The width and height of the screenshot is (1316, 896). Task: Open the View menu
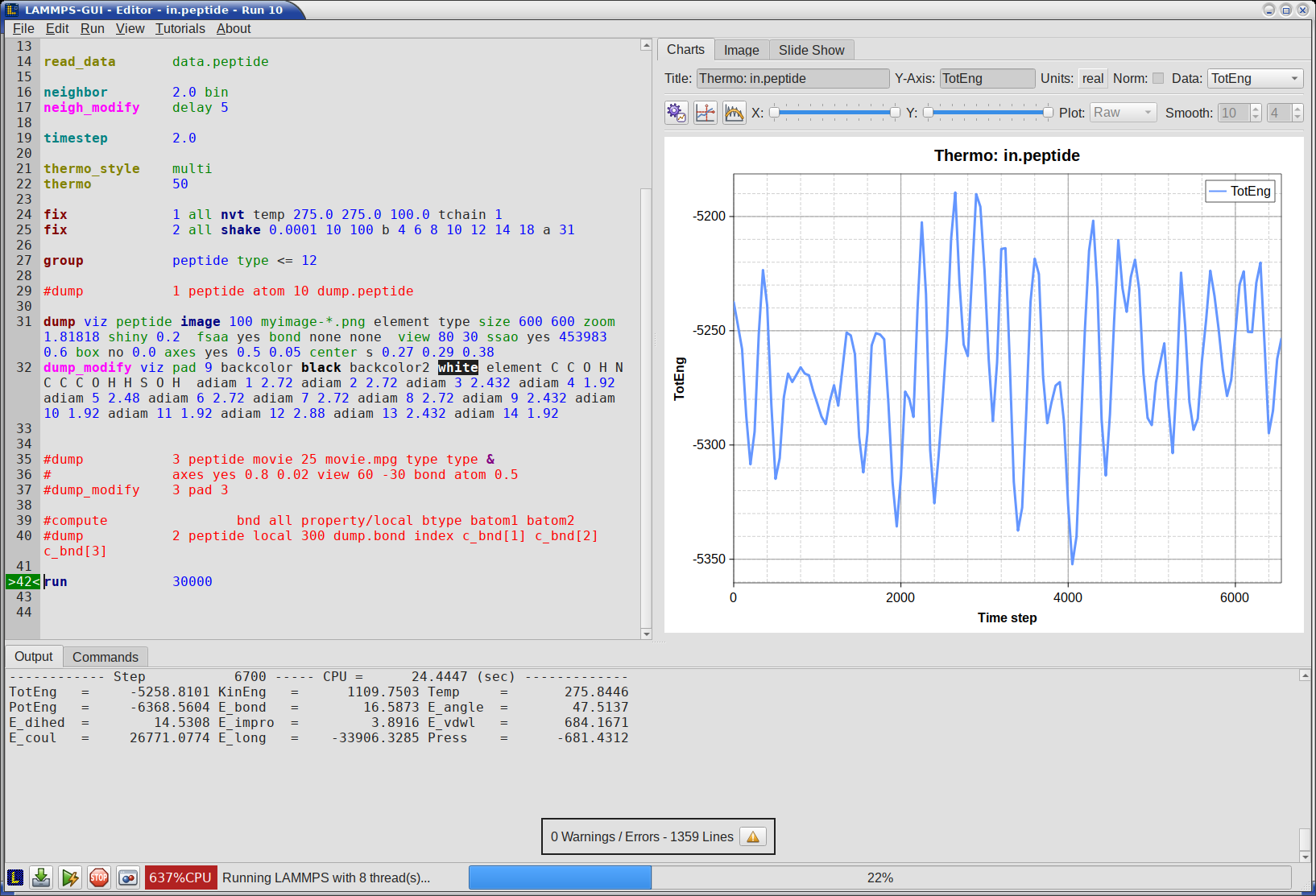(x=130, y=28)
